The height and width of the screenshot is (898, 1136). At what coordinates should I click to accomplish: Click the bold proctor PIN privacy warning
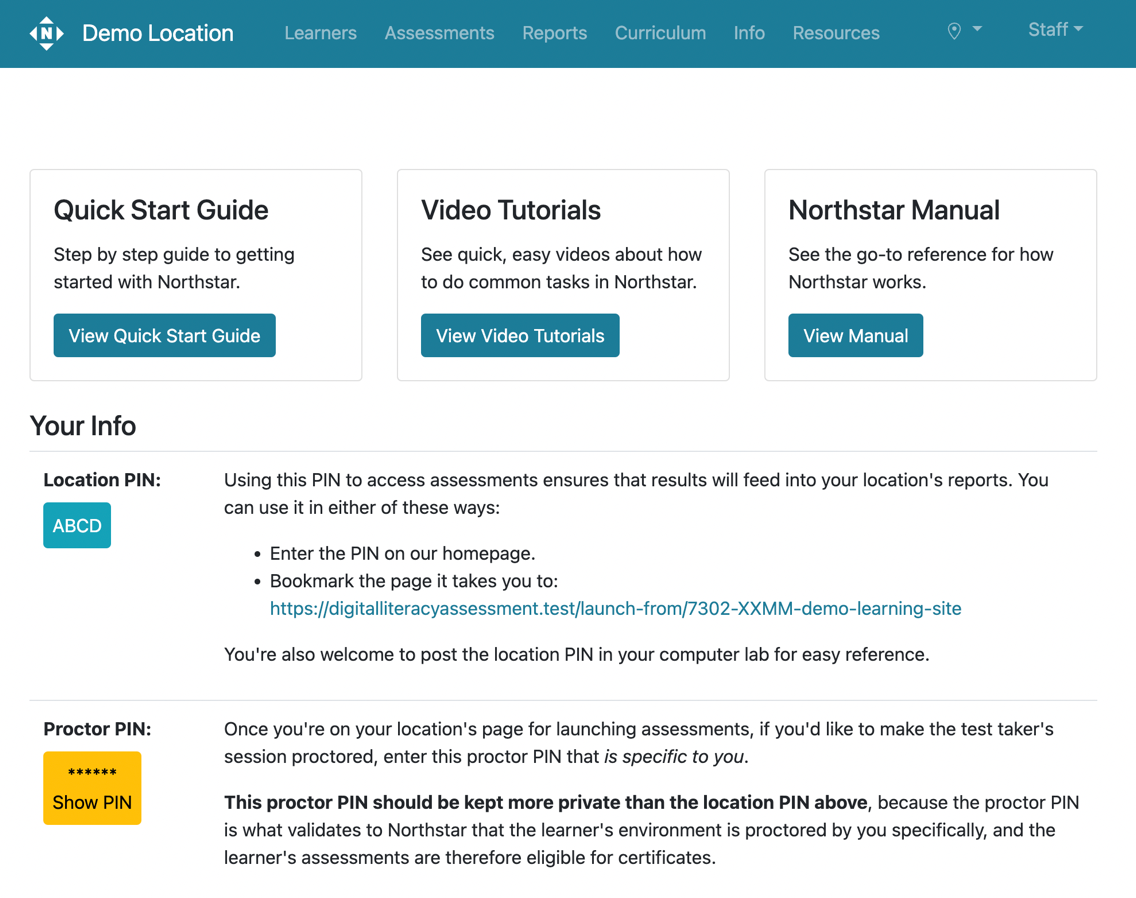pyautogui.click(x=546, y=802)
